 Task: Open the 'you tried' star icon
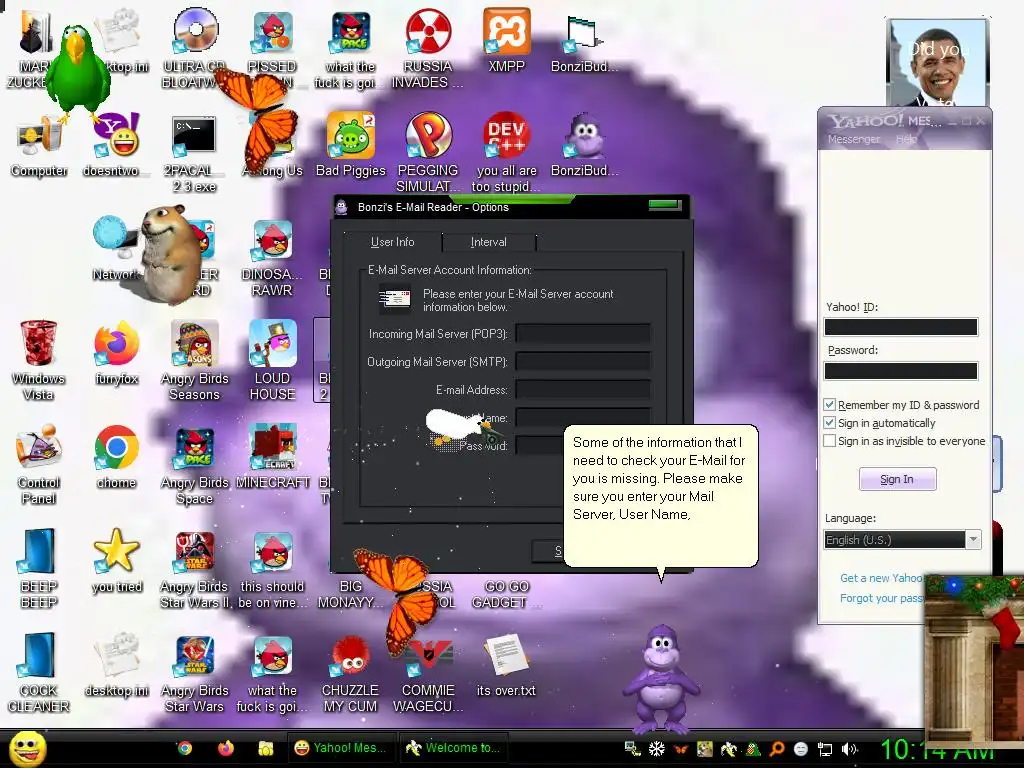click(116, 560)
